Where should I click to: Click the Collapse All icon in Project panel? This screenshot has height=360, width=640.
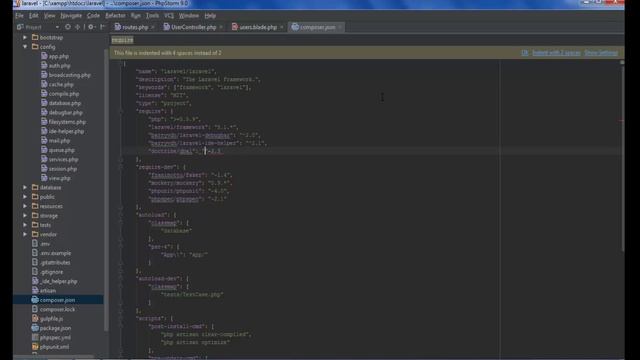78,27
